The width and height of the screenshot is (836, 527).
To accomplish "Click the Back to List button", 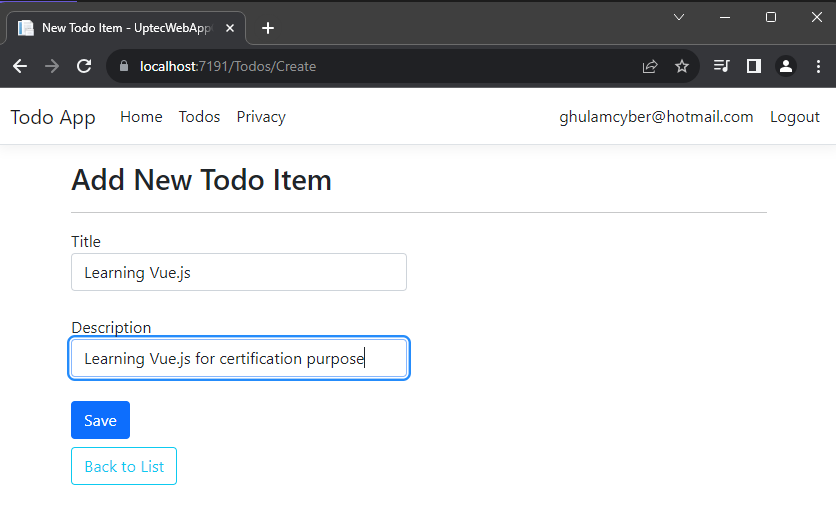I will [124, 466].
